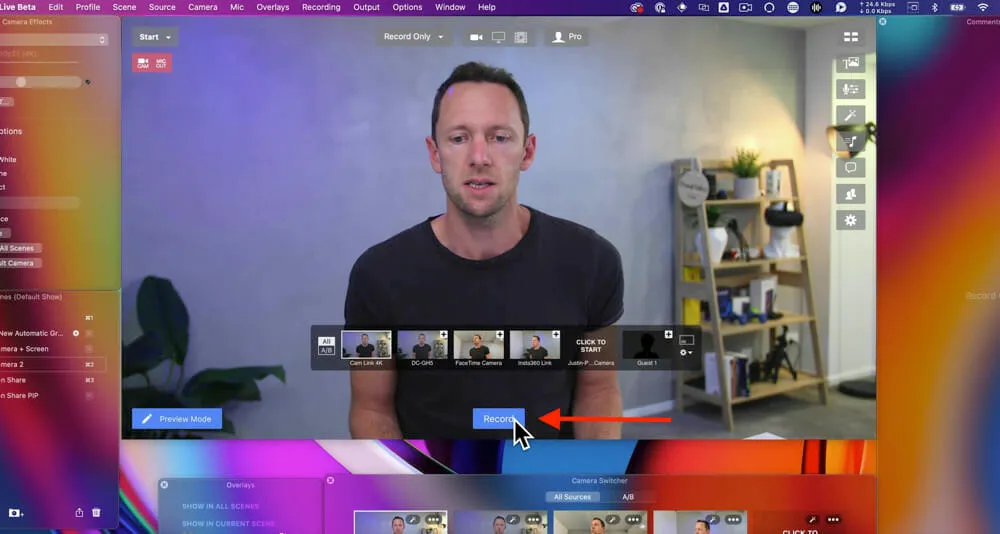
Task: Expand the camera switcher gear dropdown
Action: 686,353
